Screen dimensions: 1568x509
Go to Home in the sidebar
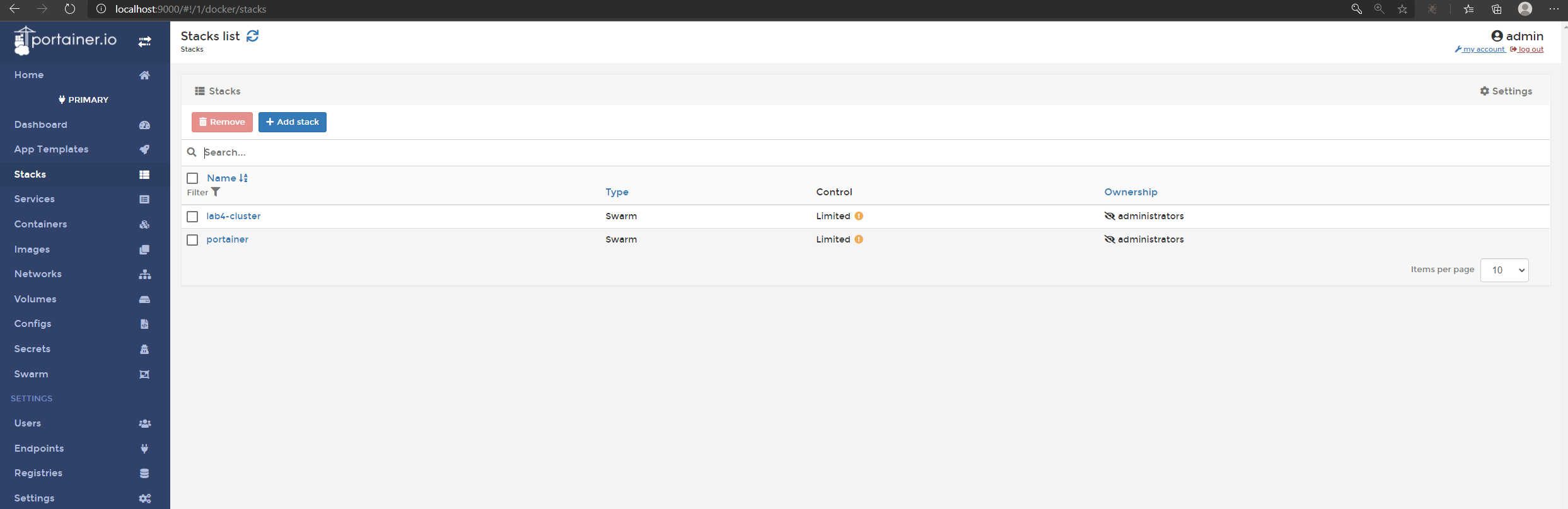click(29, 75)
